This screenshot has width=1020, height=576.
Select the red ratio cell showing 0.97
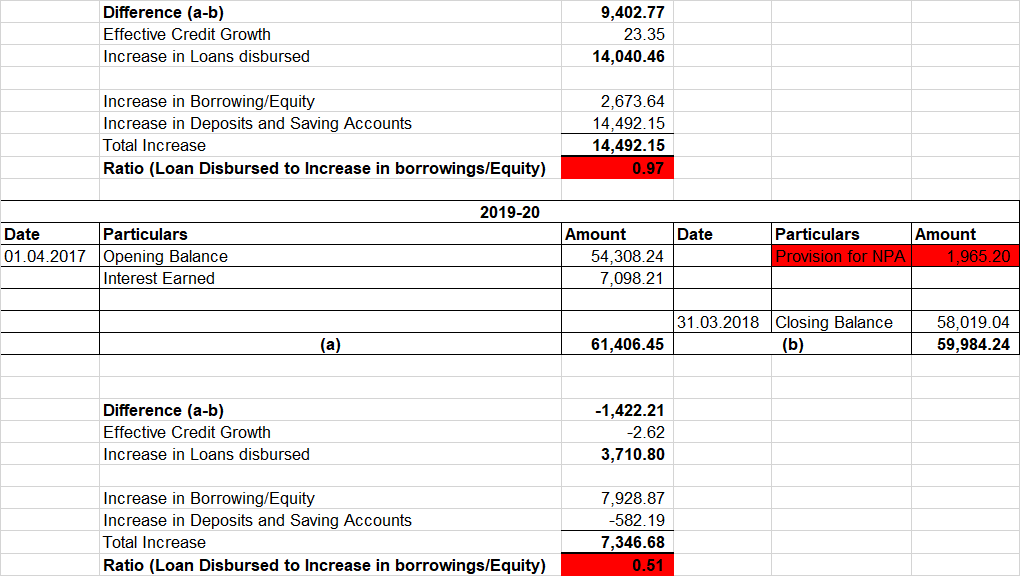coord(618,168)
